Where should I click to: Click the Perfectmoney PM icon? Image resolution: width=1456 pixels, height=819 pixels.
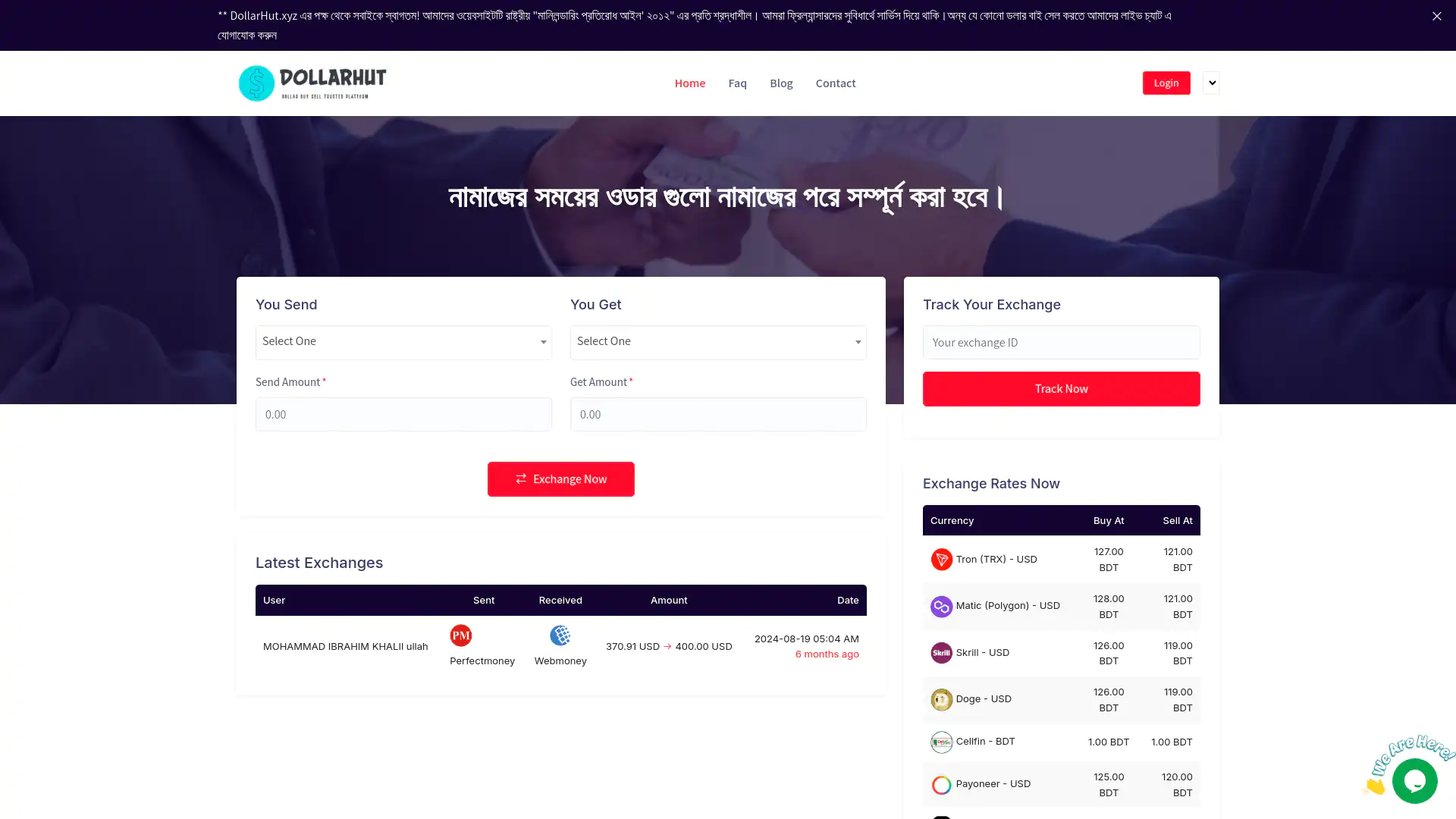pyautogui.click(x=461, y=635)
